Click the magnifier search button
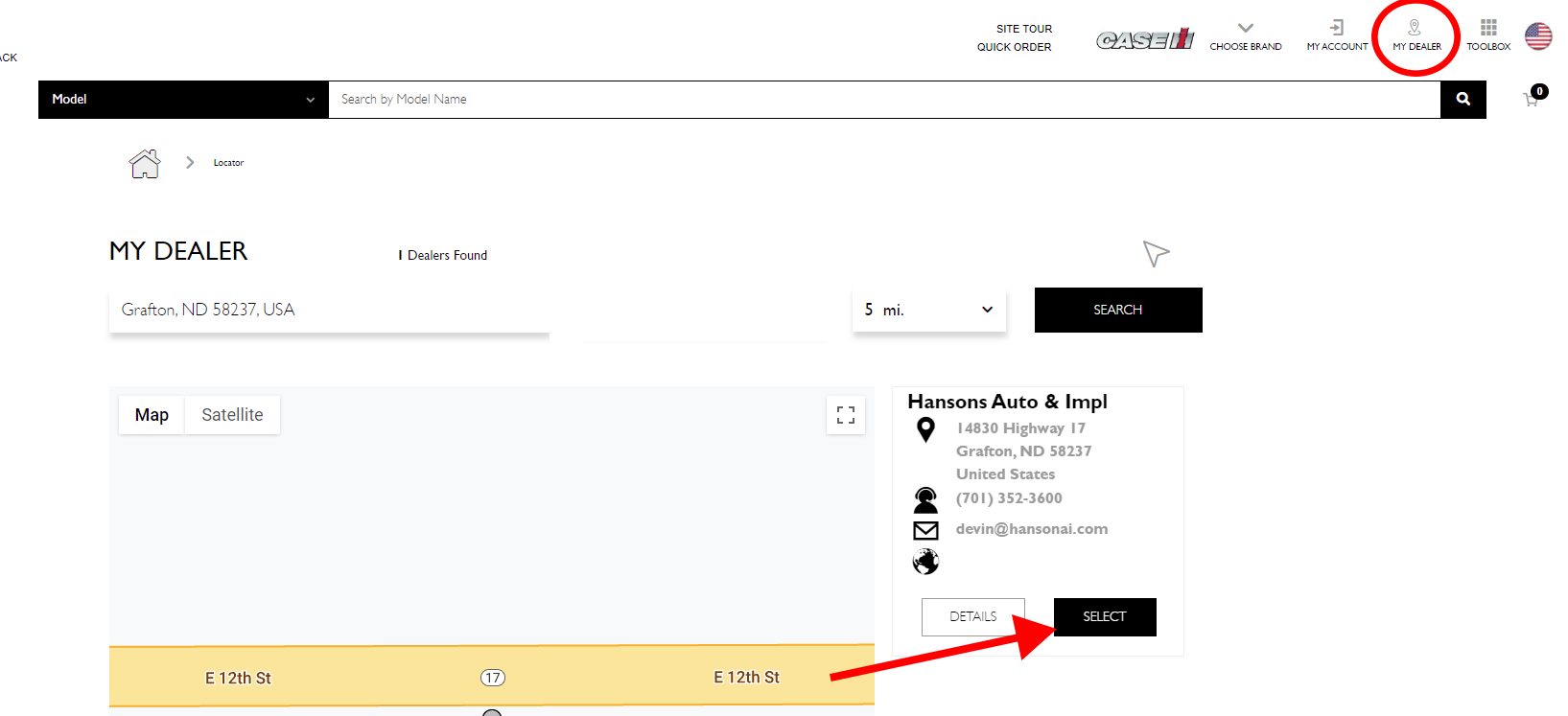The height and width of the screenshot is (716, 1568). pos(1463,99)
